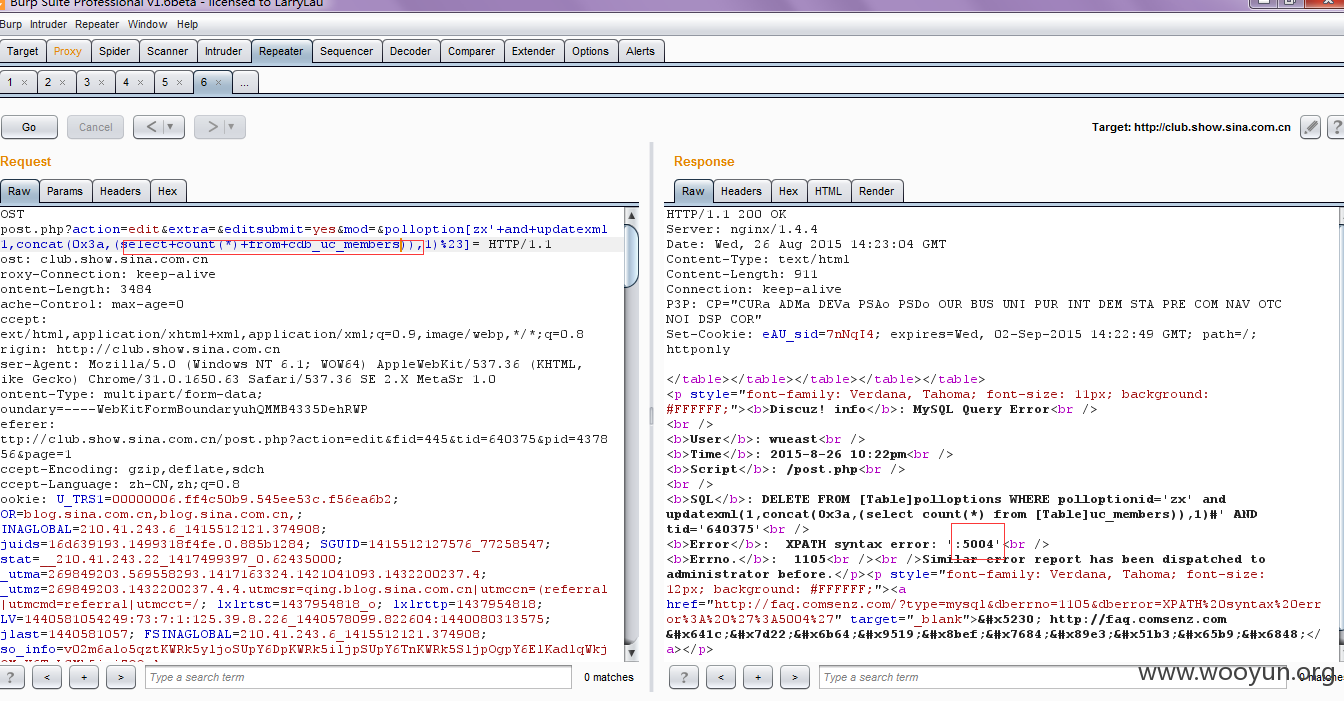Show response Raw view
Screen dimensions: 1344x701
[x=693, y=191]
